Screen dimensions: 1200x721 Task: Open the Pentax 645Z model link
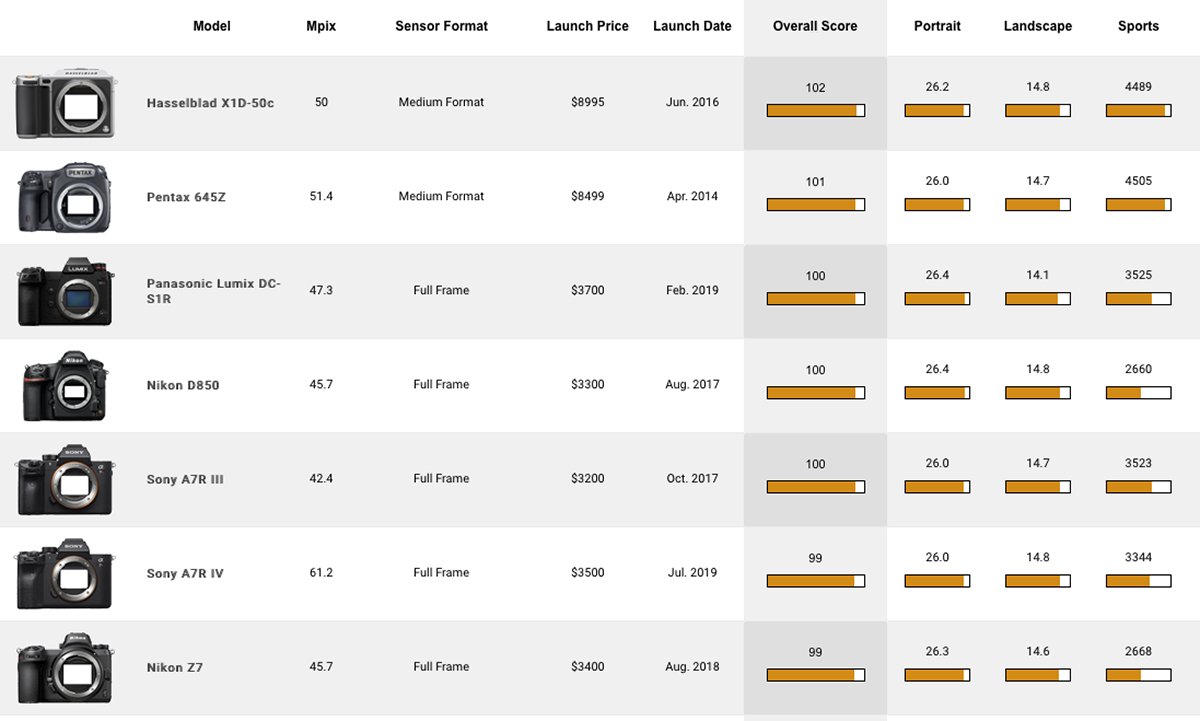(186, 197)
